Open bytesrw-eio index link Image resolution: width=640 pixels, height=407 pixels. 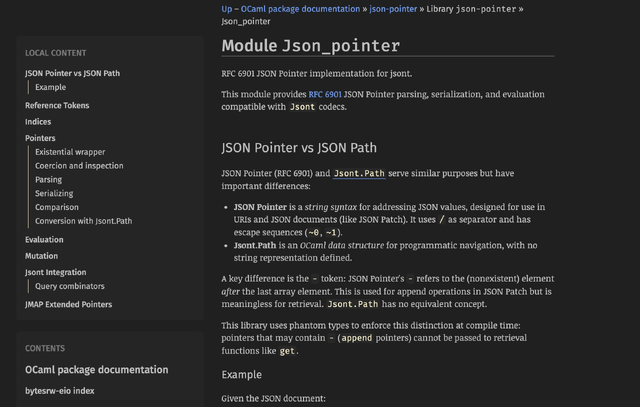pyautogui.click(x=60, y=391)
